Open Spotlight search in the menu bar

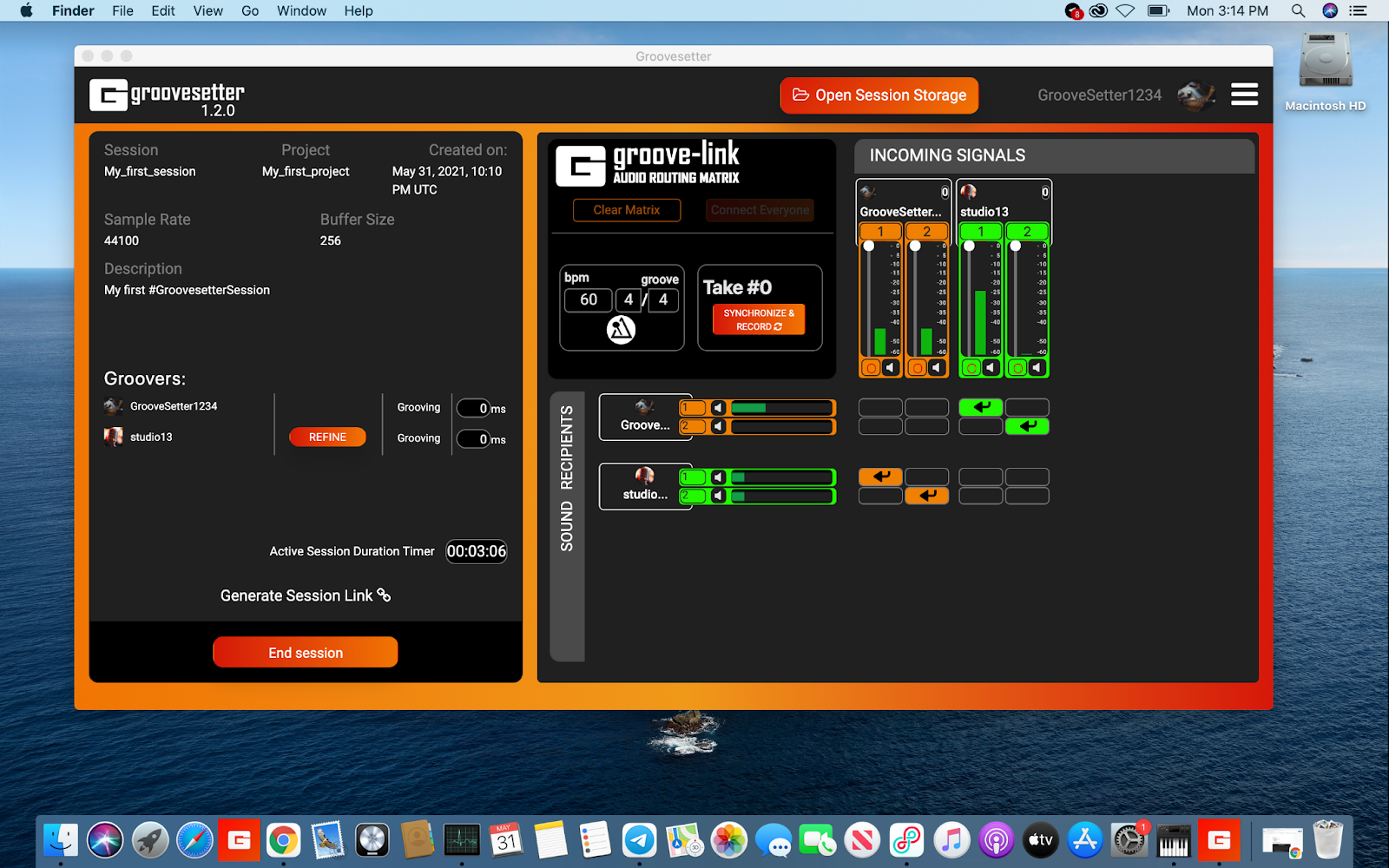(1298, 10)
